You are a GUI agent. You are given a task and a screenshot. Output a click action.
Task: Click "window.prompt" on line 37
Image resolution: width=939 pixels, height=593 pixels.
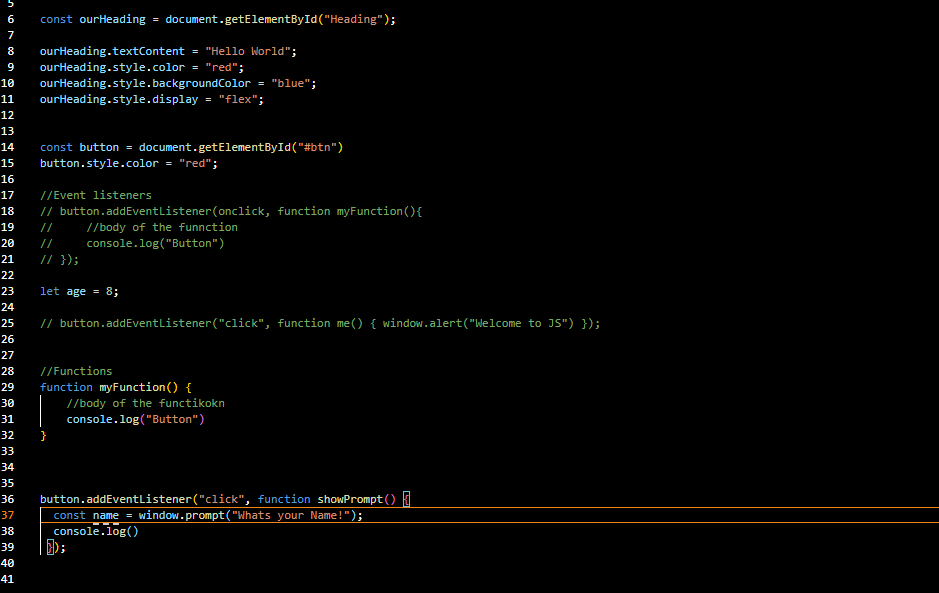click(181, 516)
